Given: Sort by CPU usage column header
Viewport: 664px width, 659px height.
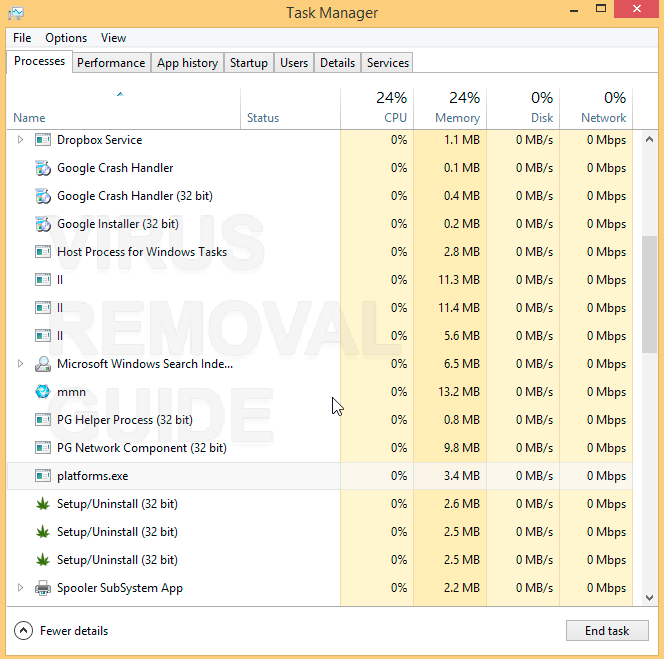Looking at the screenshot, I should [x=377, y=108].
